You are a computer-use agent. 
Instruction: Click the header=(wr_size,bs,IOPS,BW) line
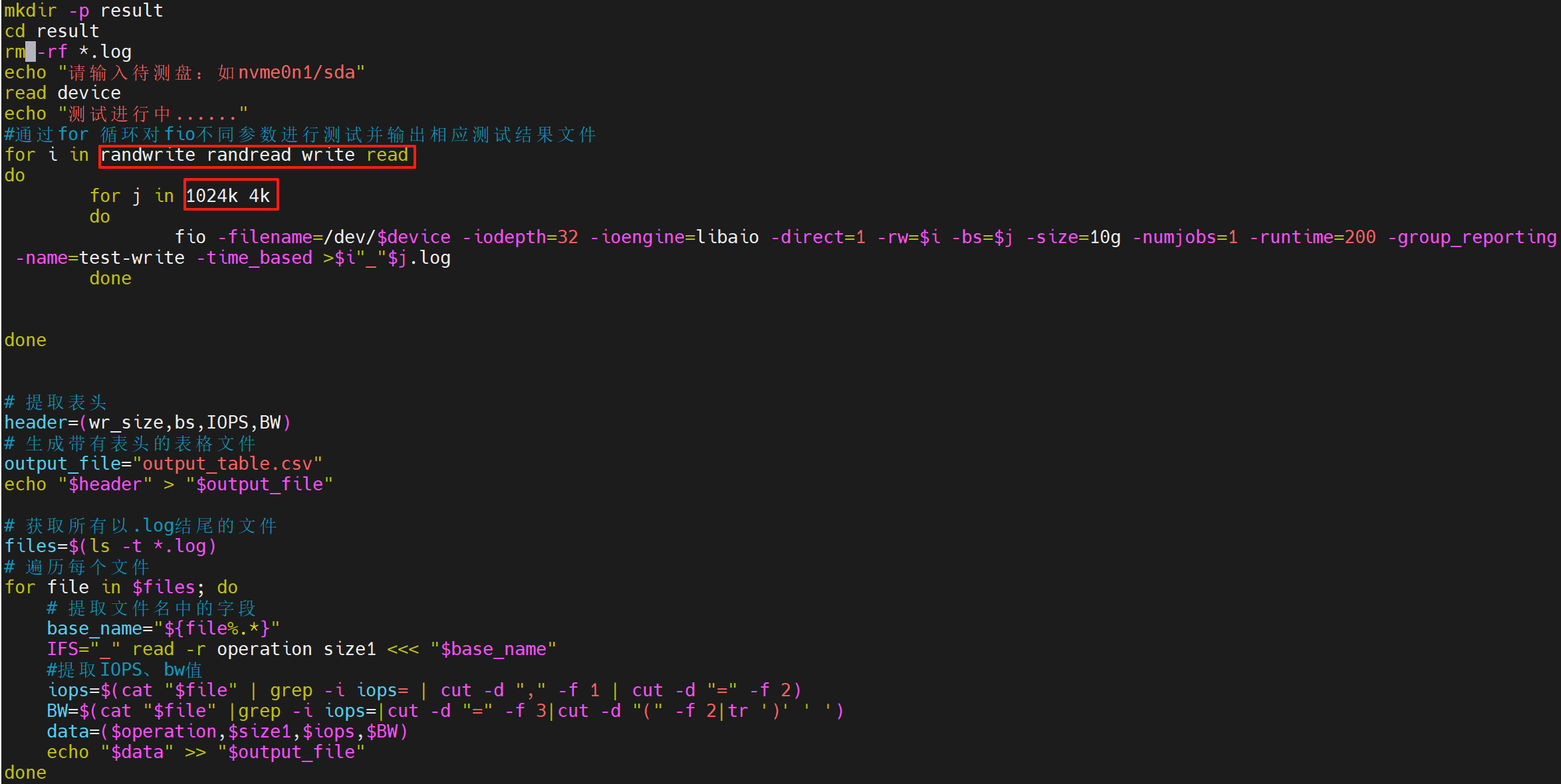(148, 423)
